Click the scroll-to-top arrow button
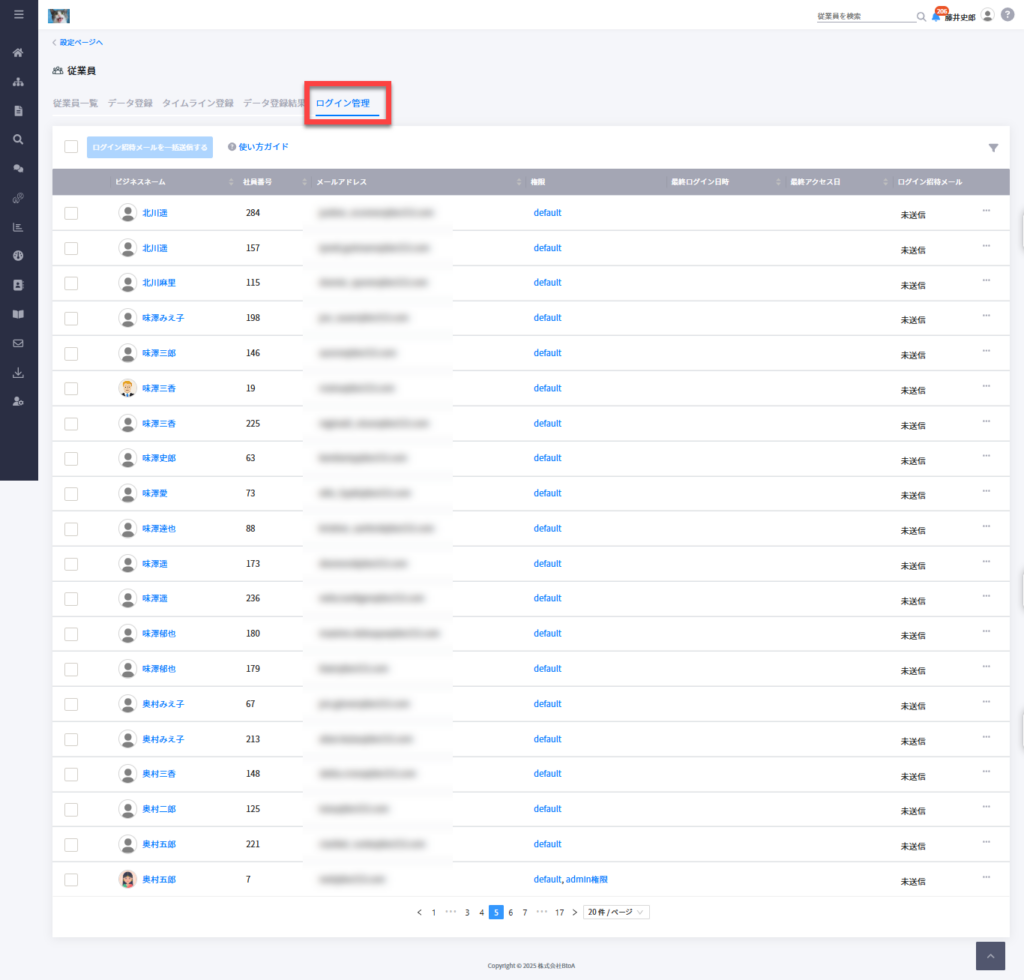The width and height of the screenshot is (1024, 980). coord(991,956)
